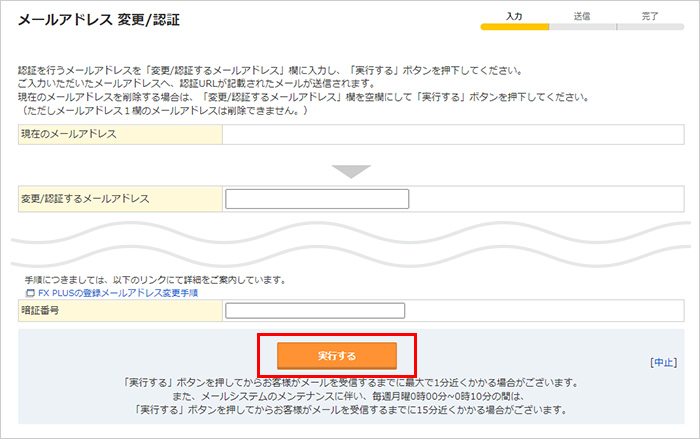Image resolution: width=700 pixels, height=439 pixels.
Task: Select the 送信 step tab
Action: pos(582,16)
